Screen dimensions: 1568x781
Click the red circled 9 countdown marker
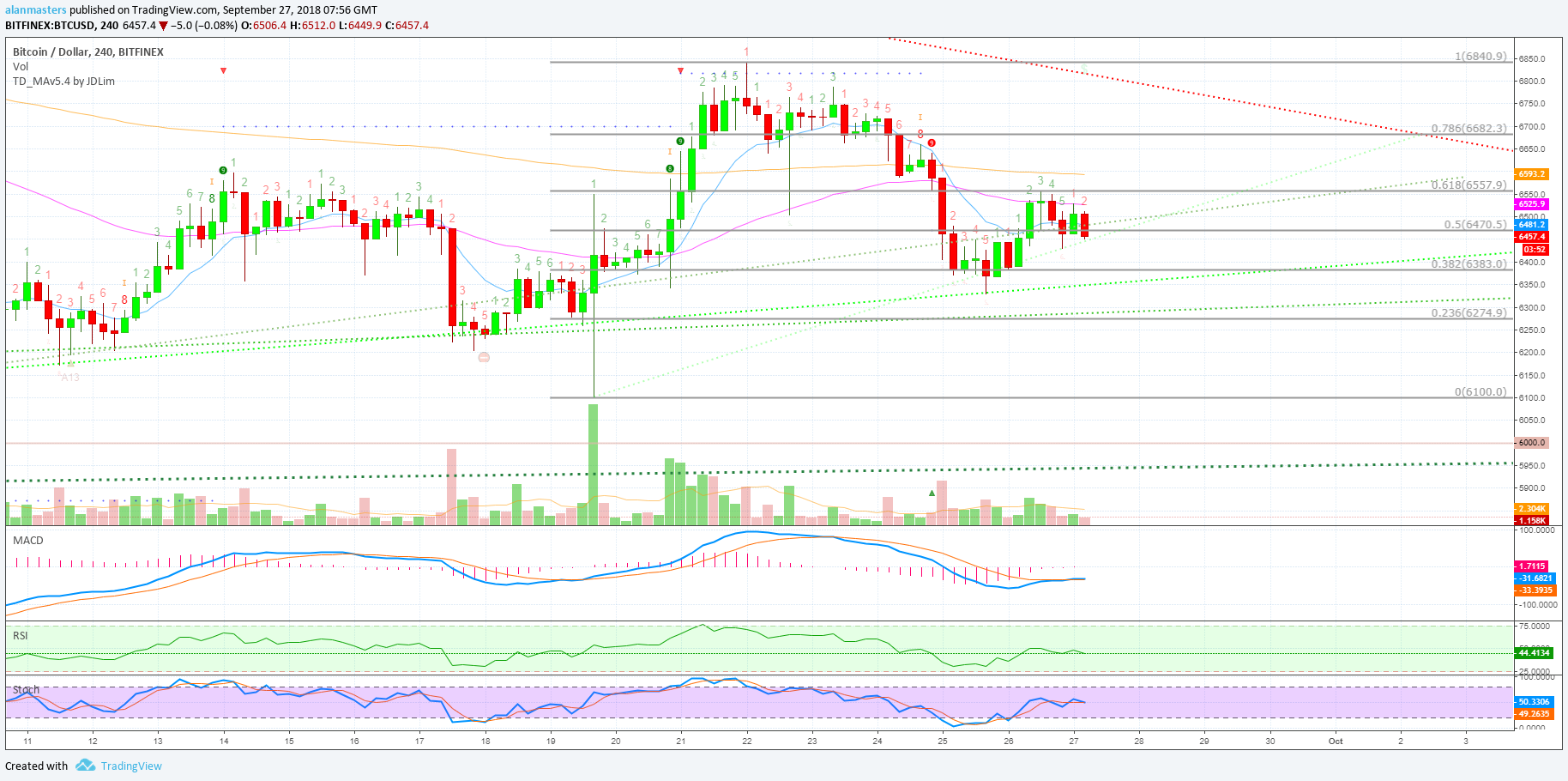click(x=932, y=143)
